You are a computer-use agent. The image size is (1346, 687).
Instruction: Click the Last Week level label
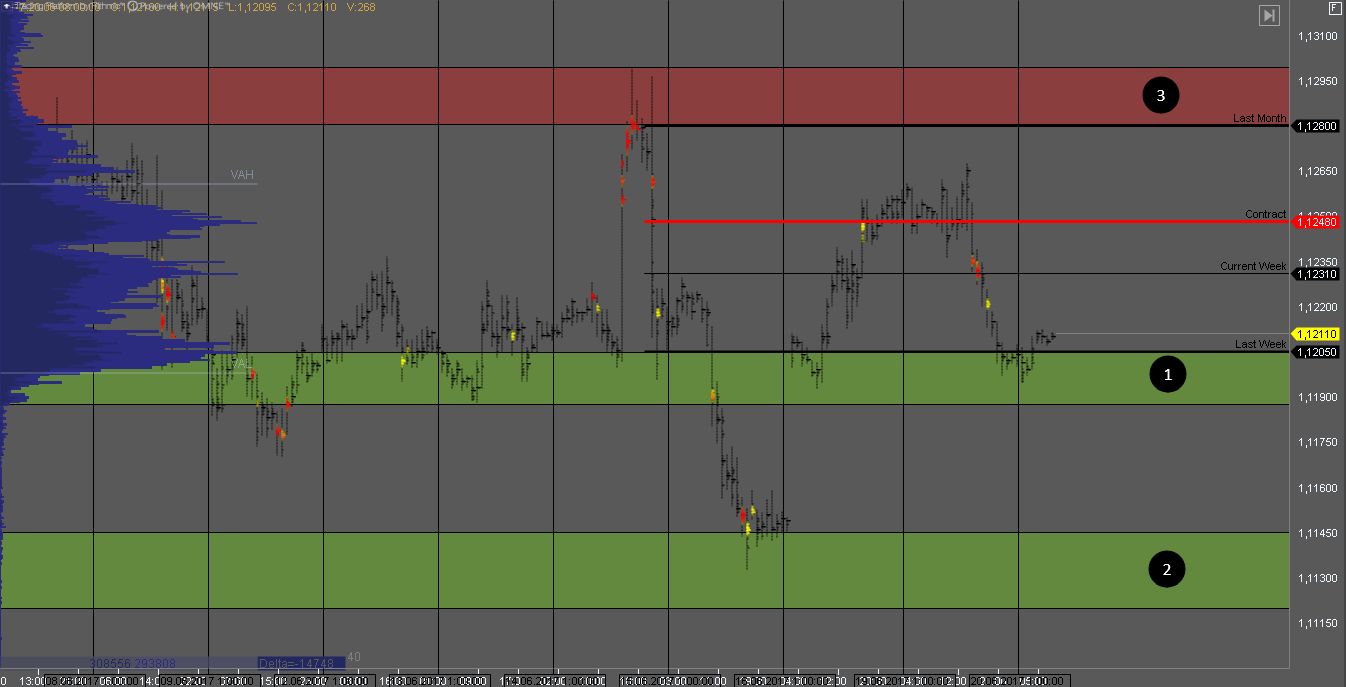tap(1259, 344)
